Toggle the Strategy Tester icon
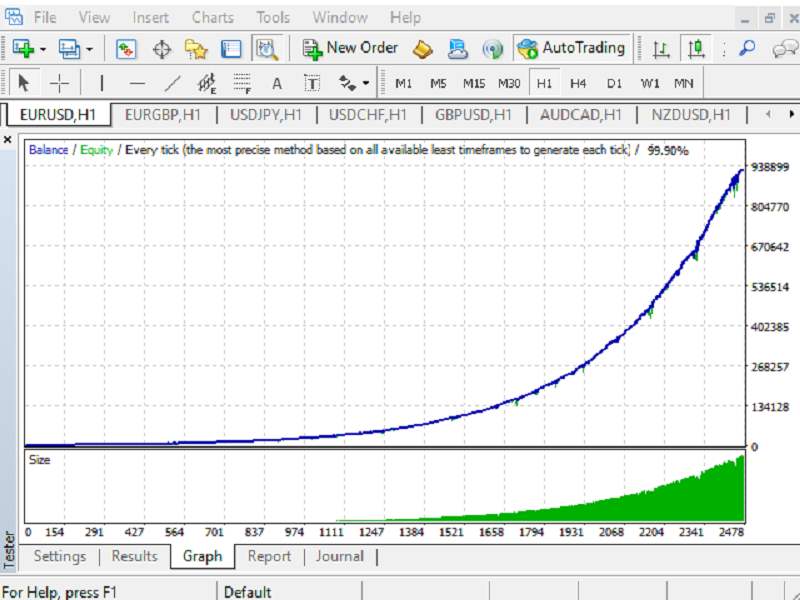 click(267, 49)
